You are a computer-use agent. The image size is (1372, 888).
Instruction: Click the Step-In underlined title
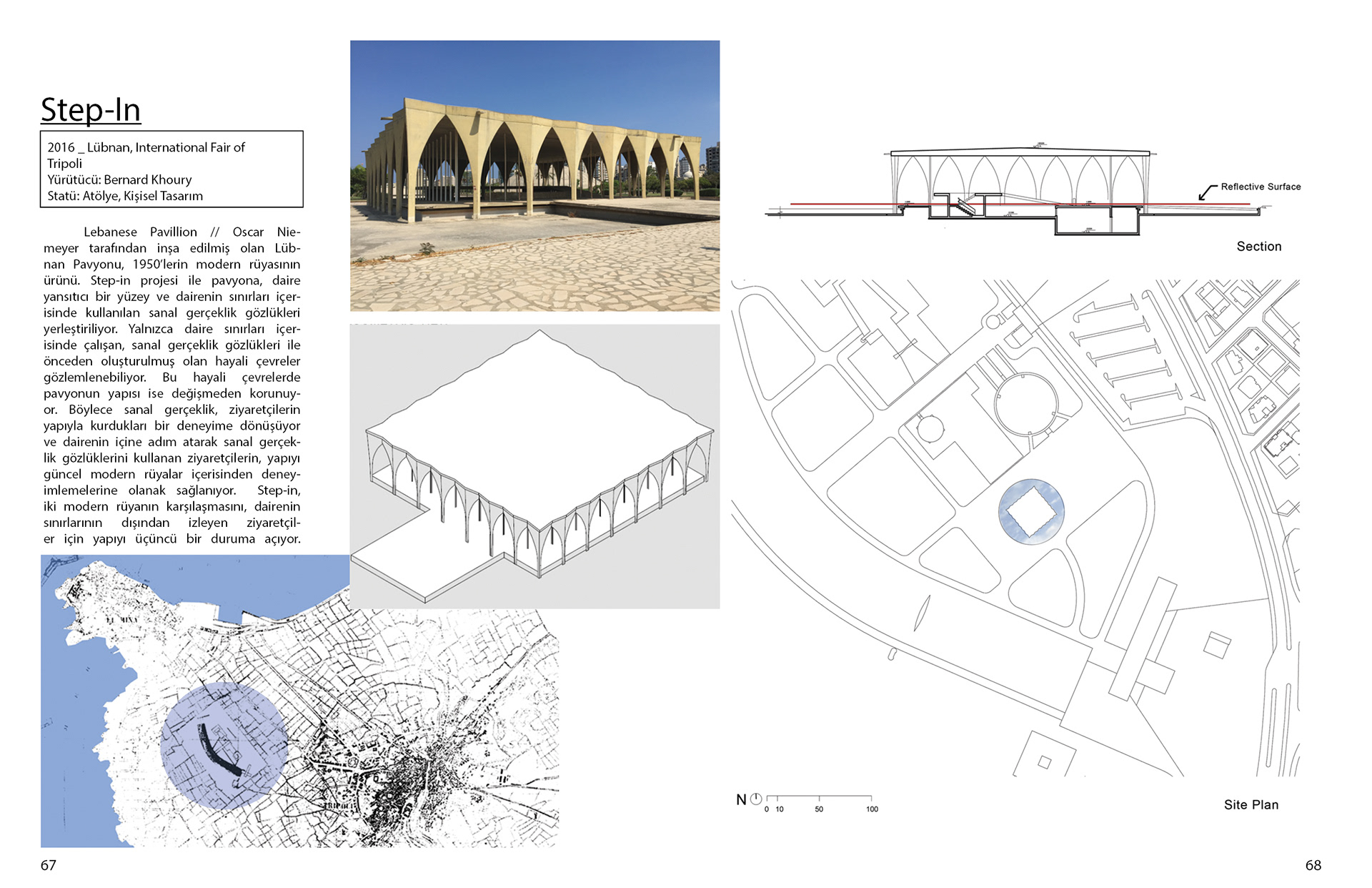[91, 110]
